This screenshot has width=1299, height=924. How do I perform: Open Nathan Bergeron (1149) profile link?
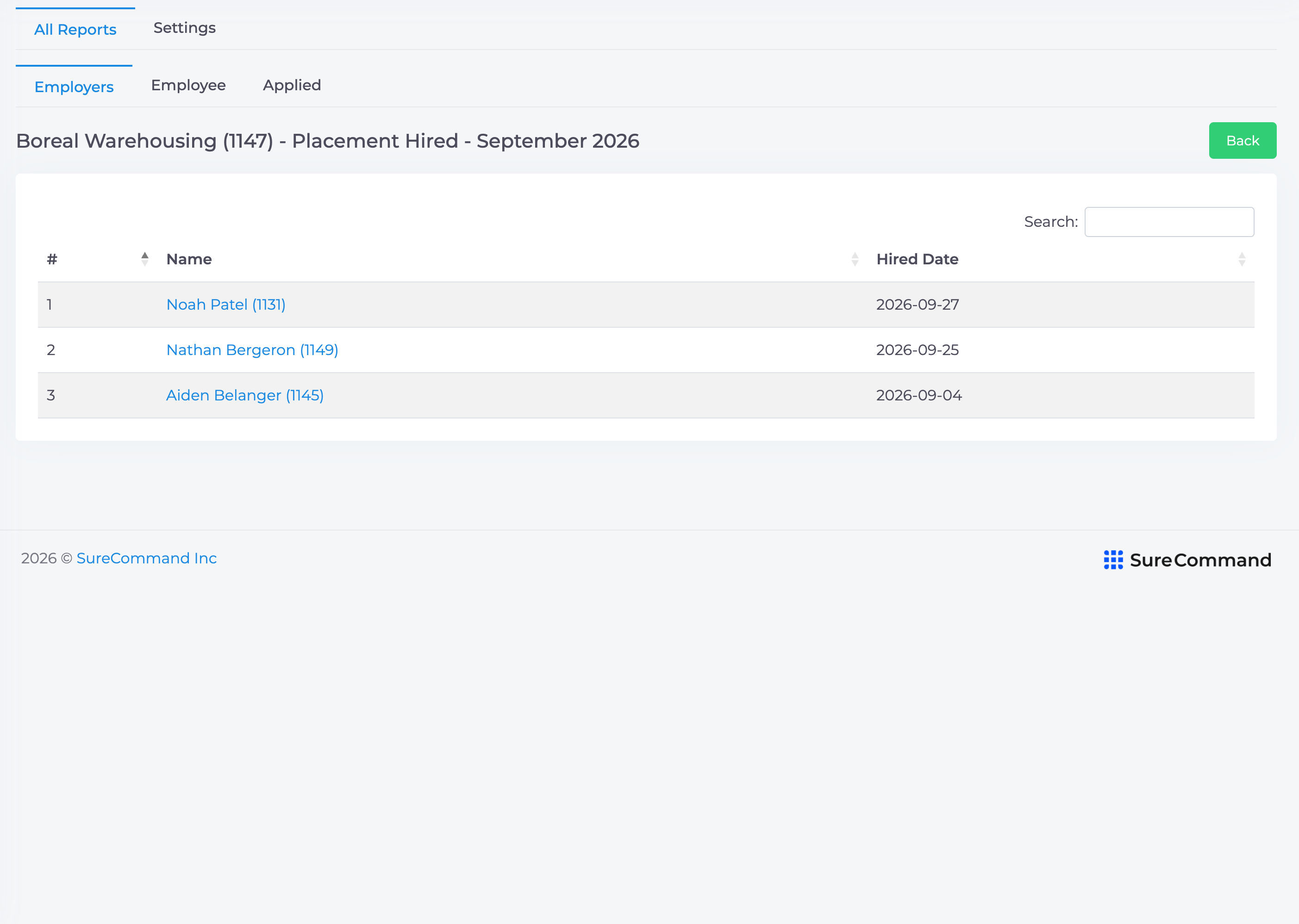tap(252, 350)
